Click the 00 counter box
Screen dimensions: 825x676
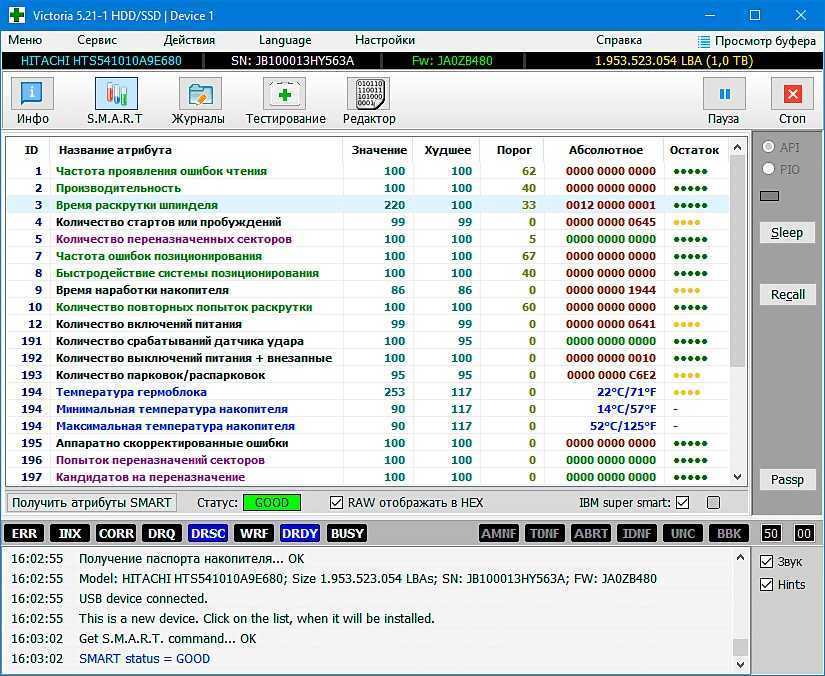[804, 533]
